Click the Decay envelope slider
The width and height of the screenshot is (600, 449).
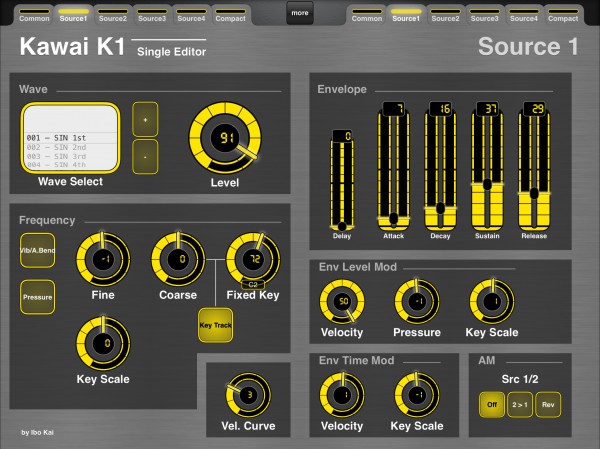440,171
